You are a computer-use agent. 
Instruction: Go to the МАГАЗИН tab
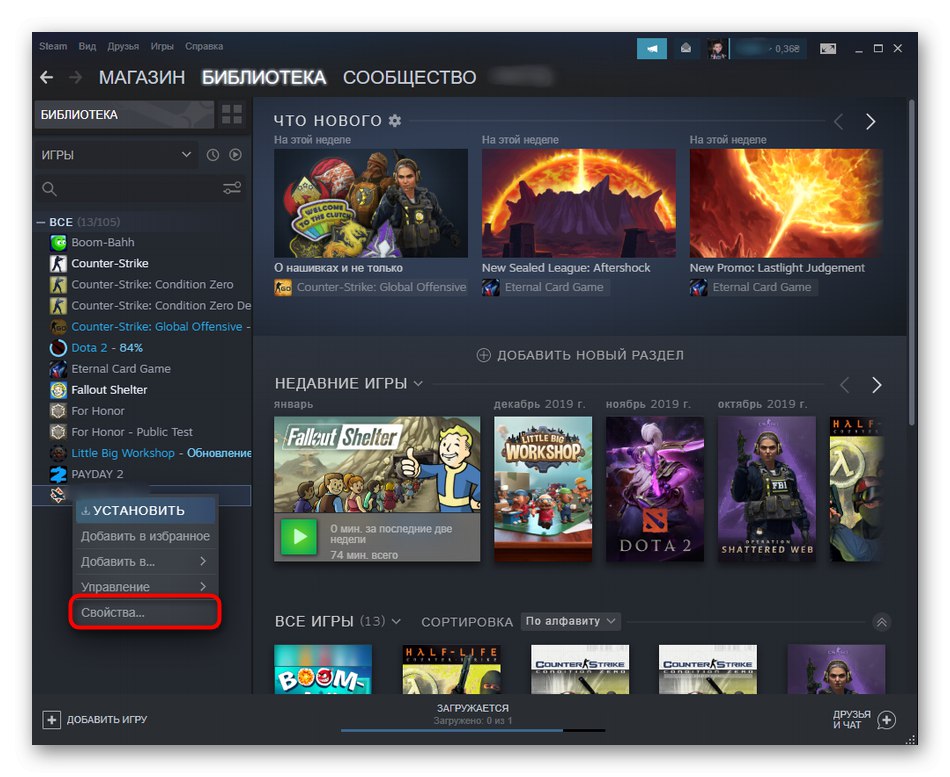[x=142, y=78]
